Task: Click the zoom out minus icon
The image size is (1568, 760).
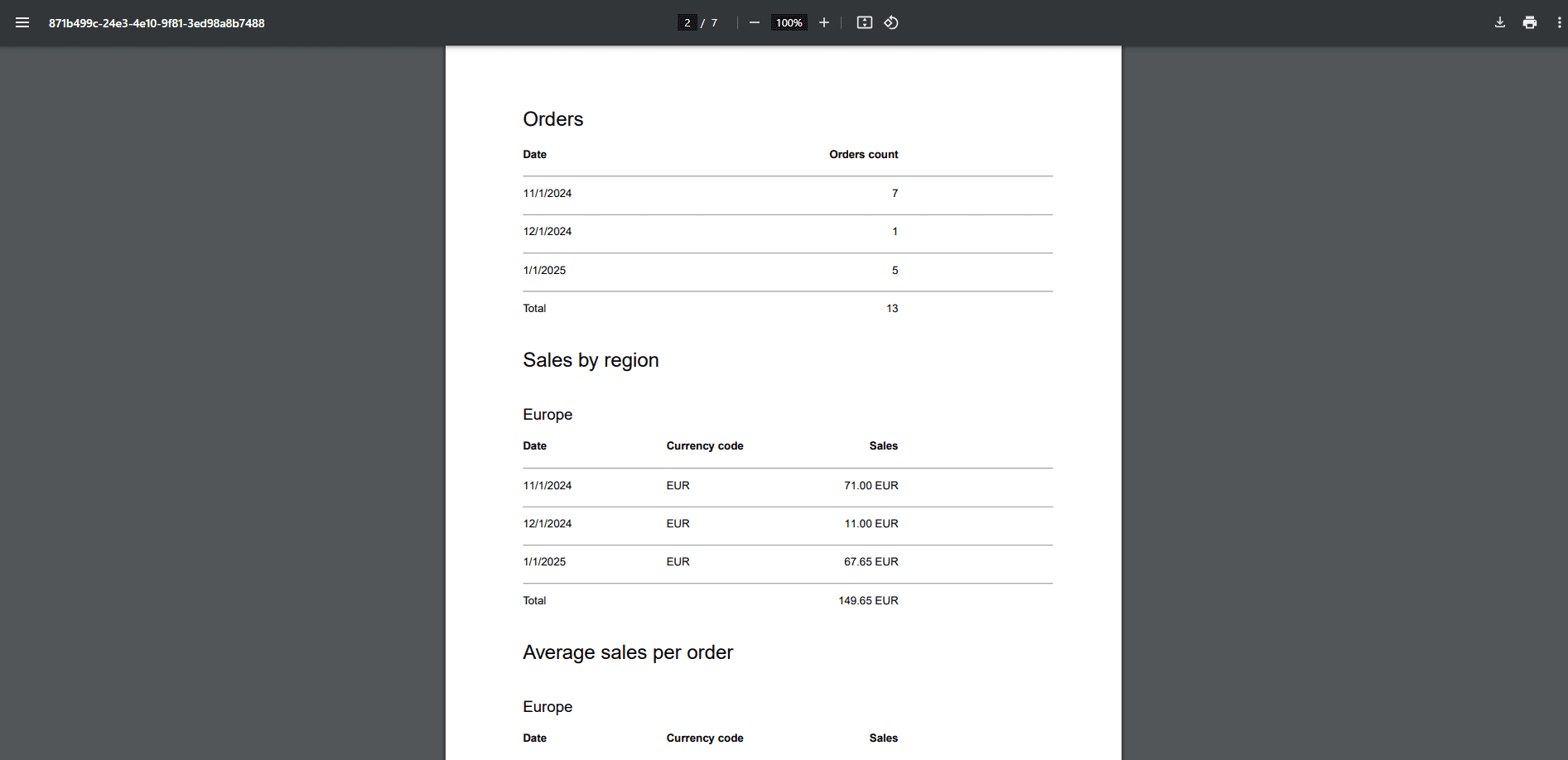Action: pos(754,23)
